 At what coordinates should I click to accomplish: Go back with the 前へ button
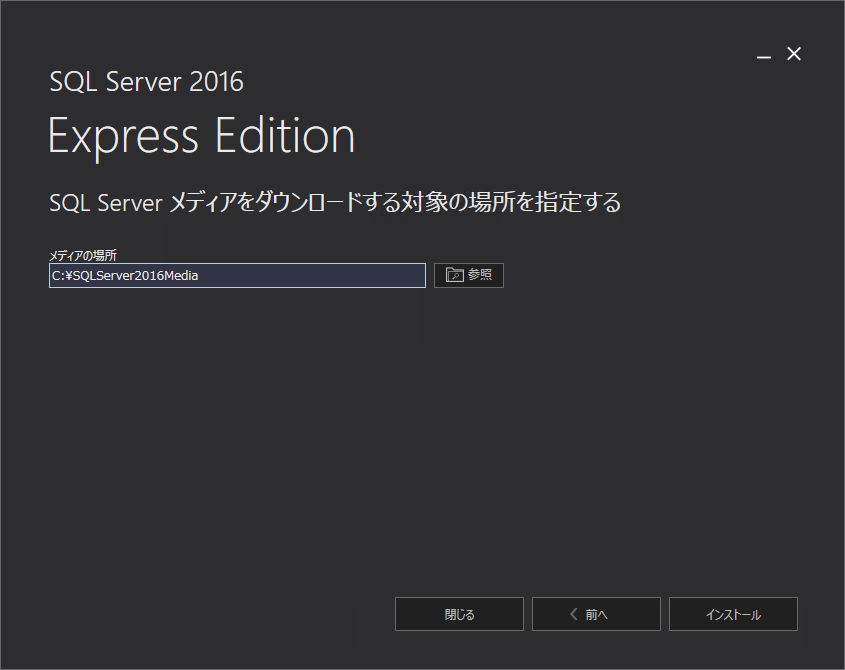[x=596, y=614]
